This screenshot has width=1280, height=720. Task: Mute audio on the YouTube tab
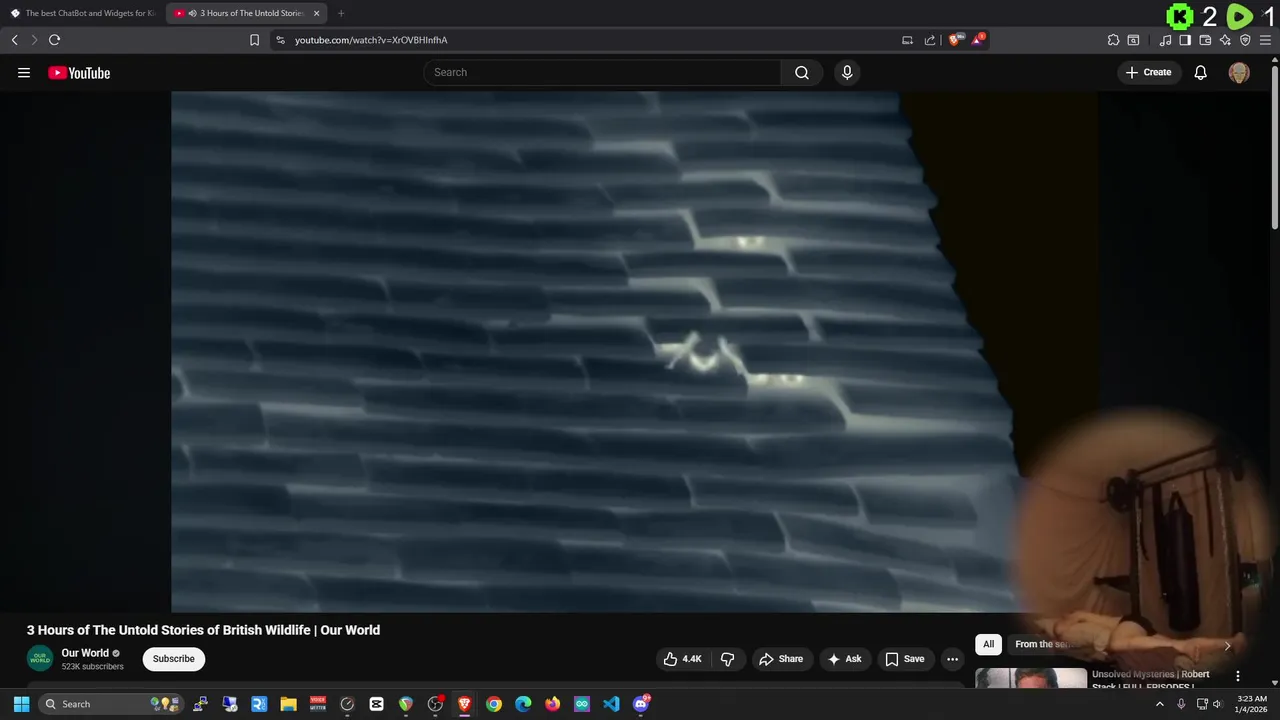click(x=192, y=13)
